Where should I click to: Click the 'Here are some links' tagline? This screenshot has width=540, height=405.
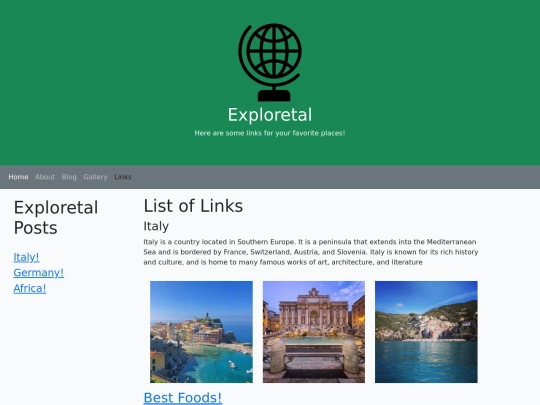[270, 133]
